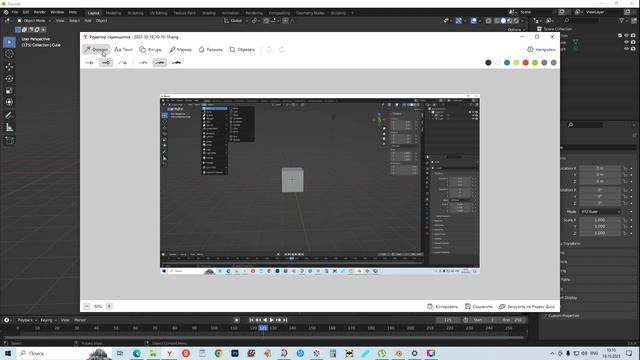Pick the white color swatch

click(x=498, y=62)
